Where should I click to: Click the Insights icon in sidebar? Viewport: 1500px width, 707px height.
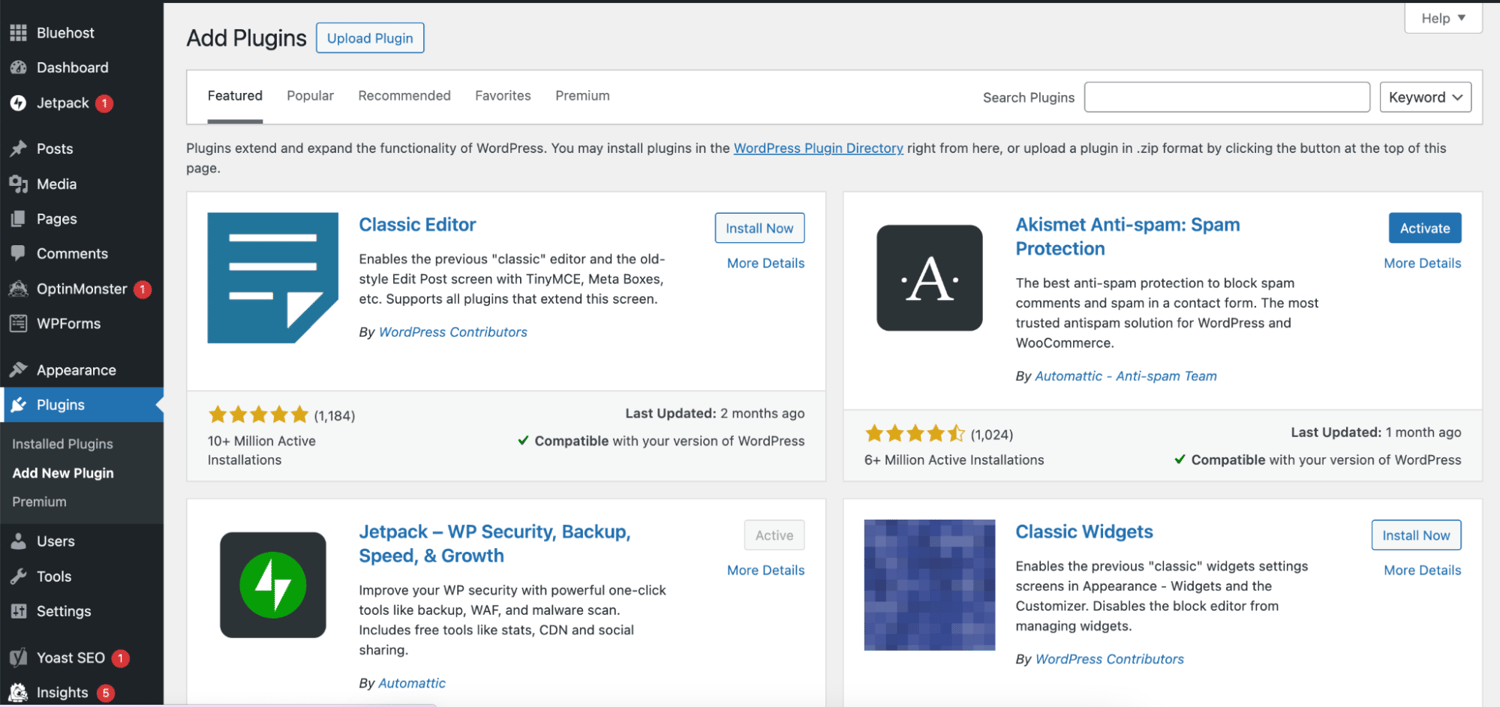pos(18,692)
